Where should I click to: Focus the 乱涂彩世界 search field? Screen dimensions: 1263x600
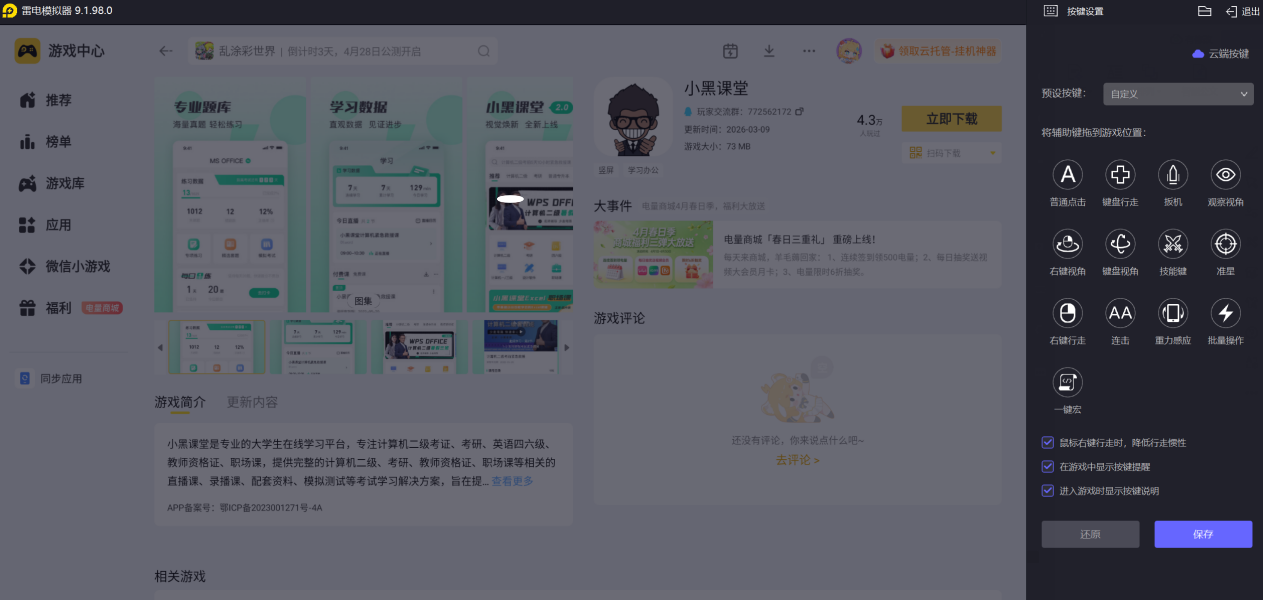click(343, 51)
